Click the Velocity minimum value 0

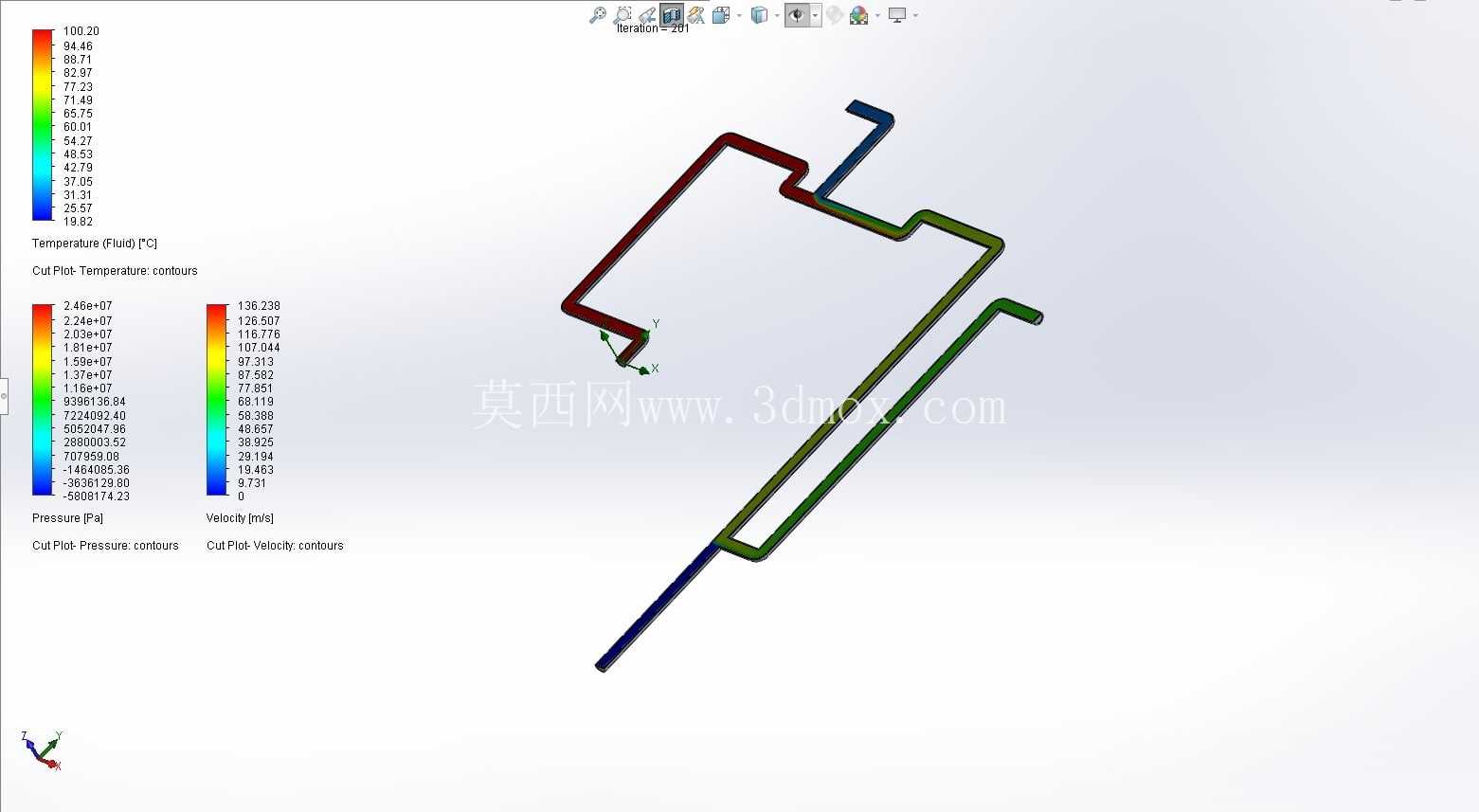(241, 496)
